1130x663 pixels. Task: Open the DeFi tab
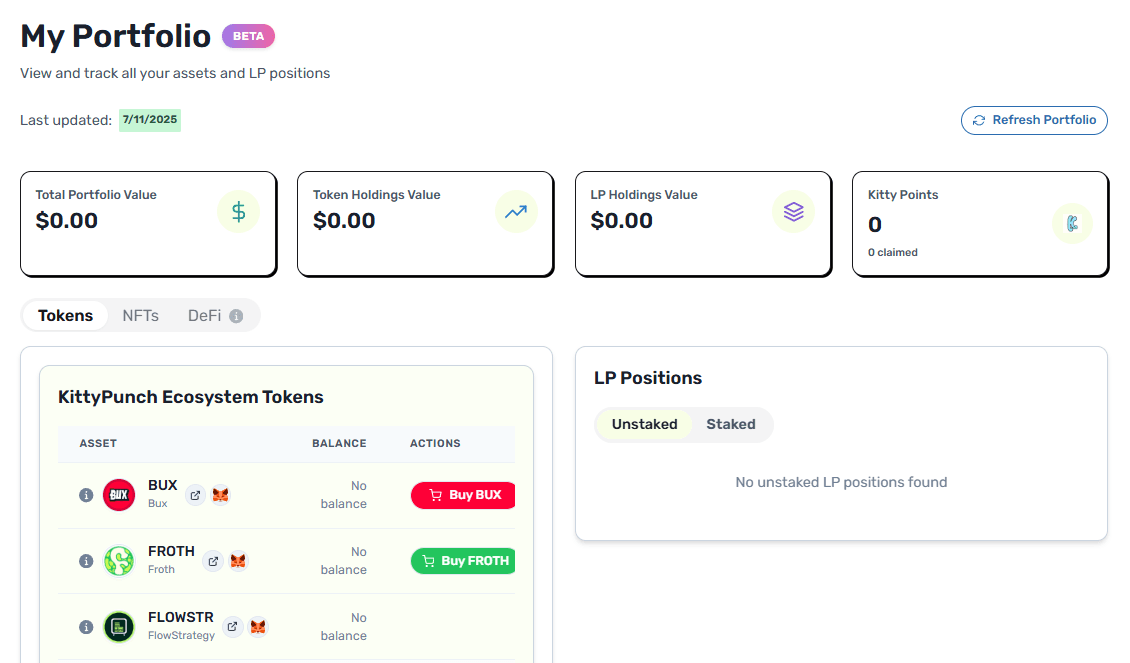[205, 316]
